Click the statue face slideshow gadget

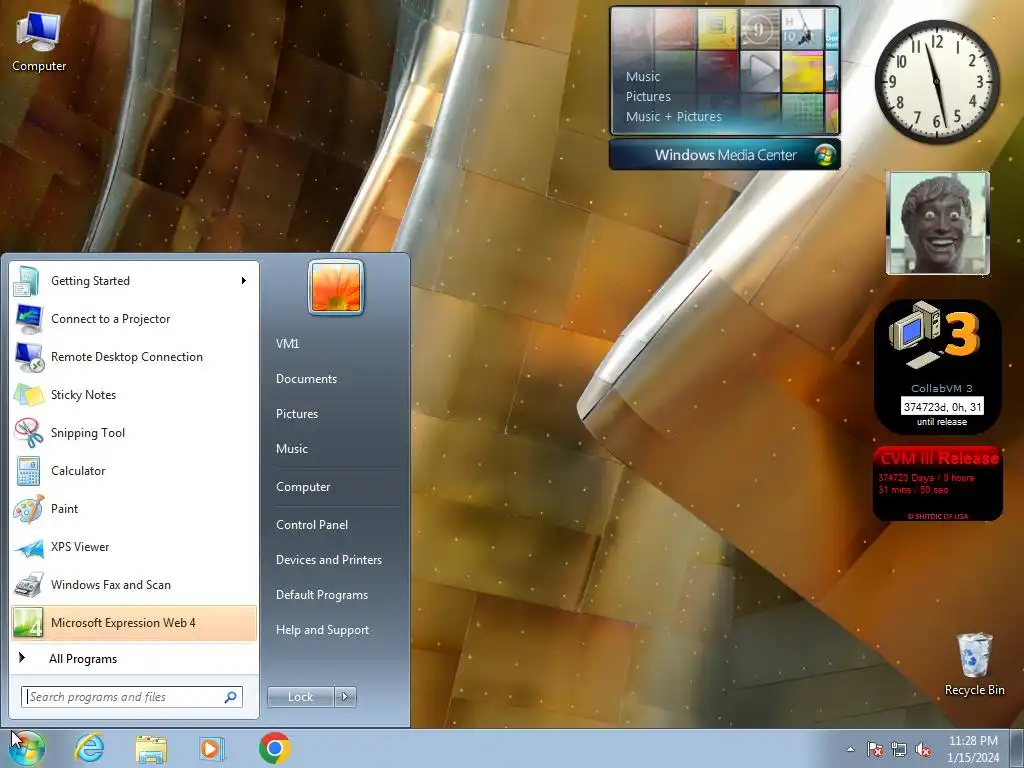click(938, 223)
